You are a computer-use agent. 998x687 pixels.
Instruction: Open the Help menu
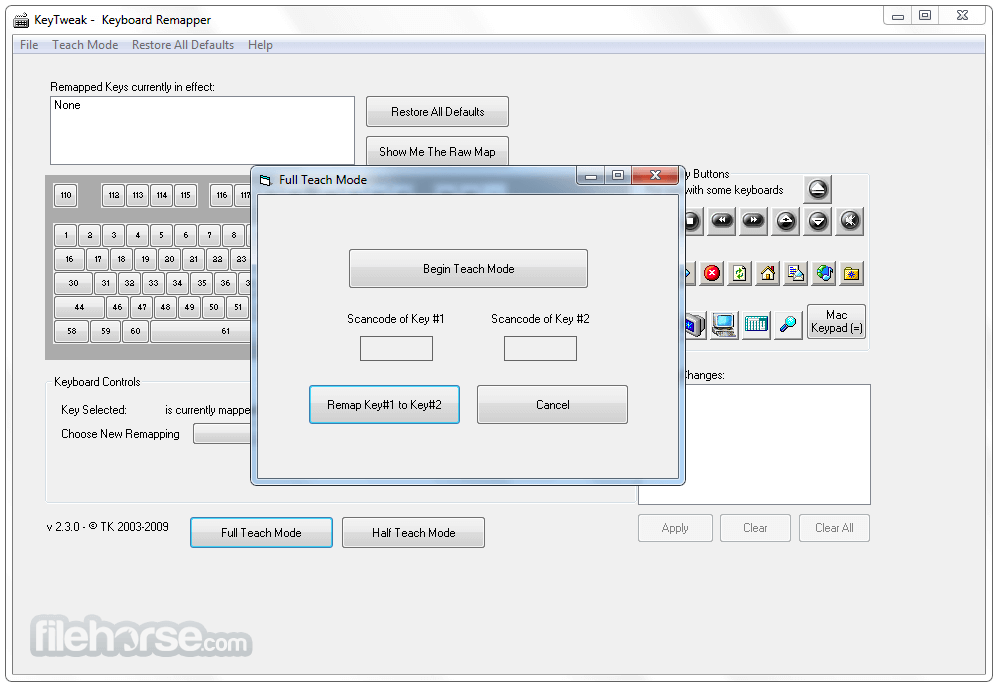click(260, 45)
